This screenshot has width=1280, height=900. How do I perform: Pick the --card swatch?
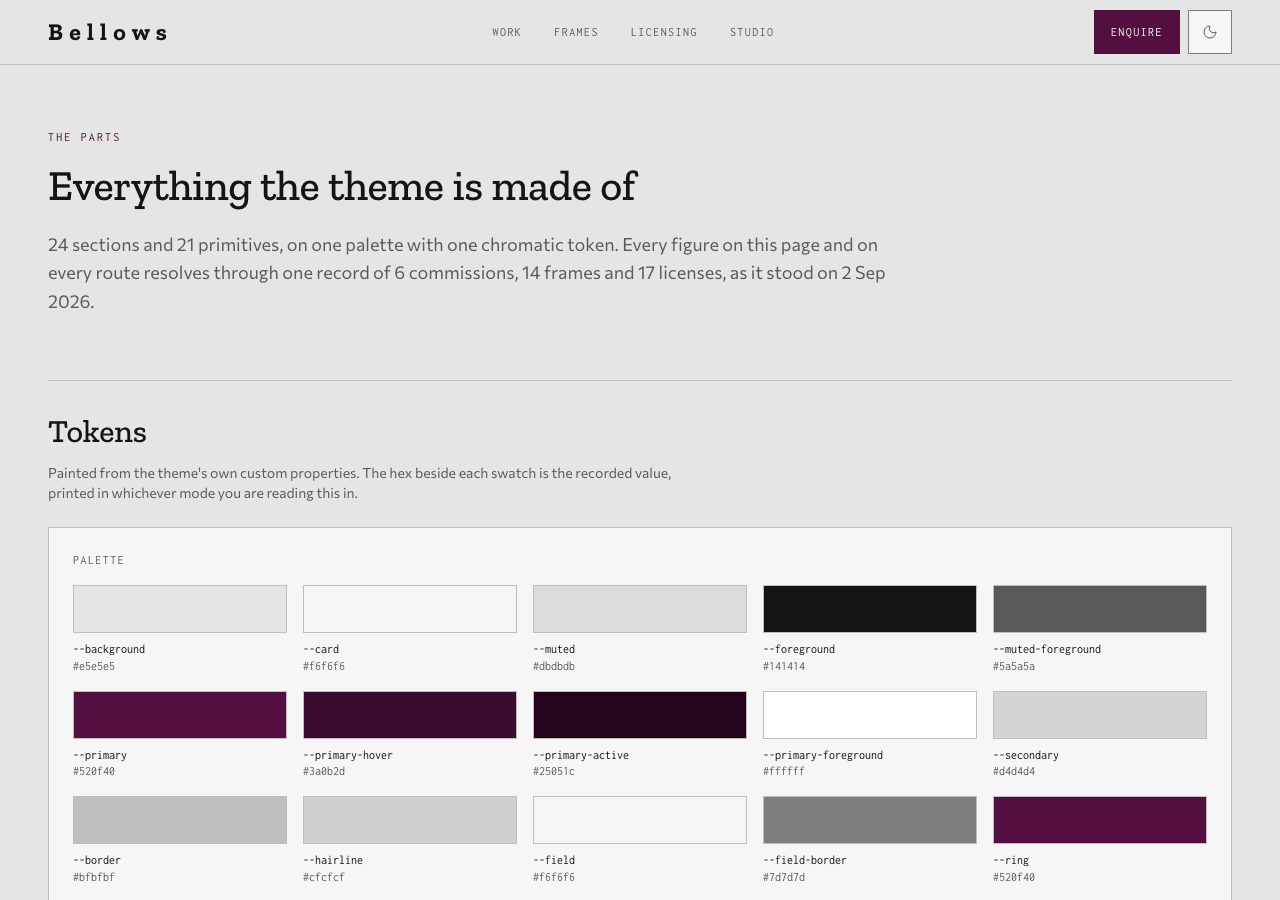[410, 609]
